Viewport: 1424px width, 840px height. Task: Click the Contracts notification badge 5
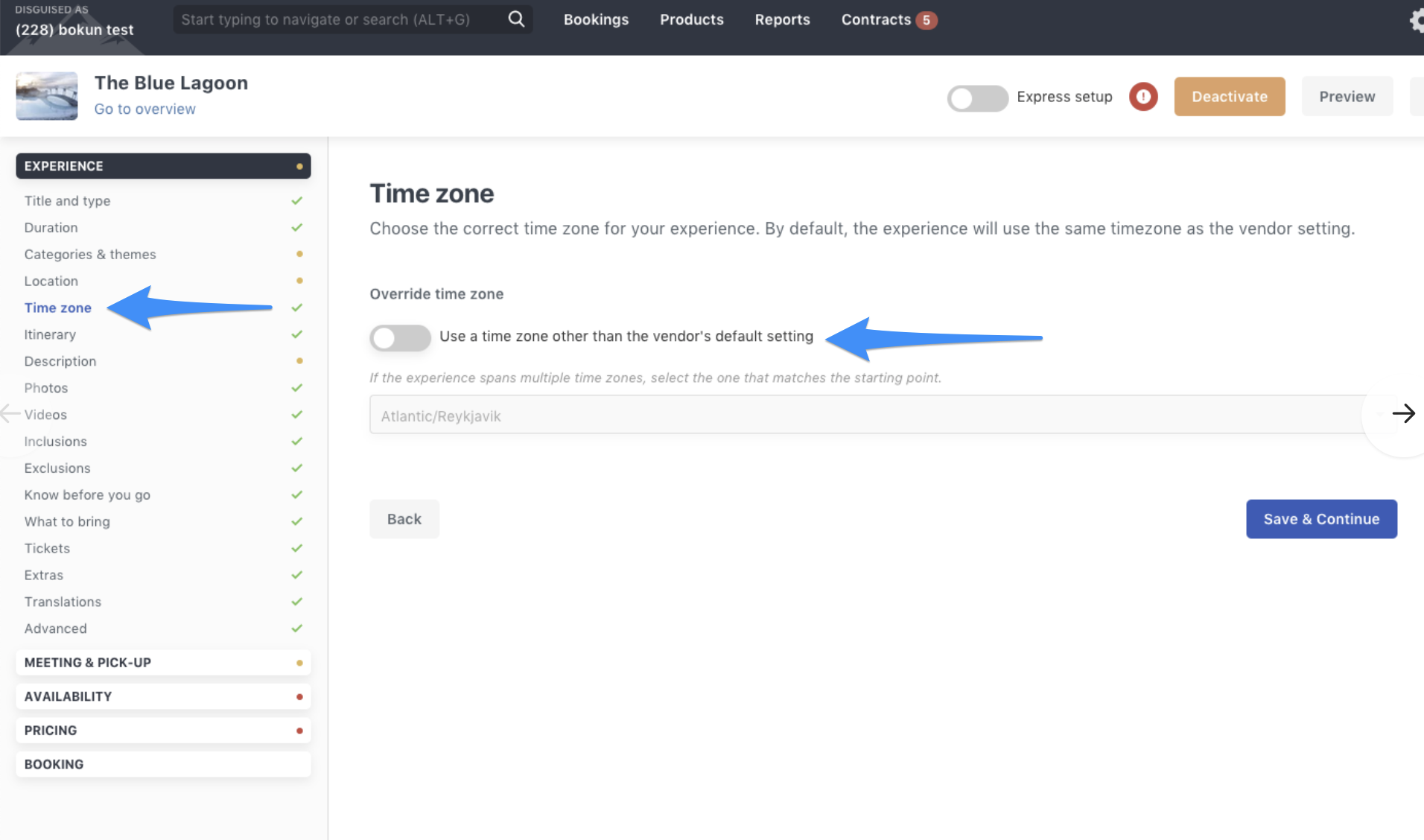point(926,20)
